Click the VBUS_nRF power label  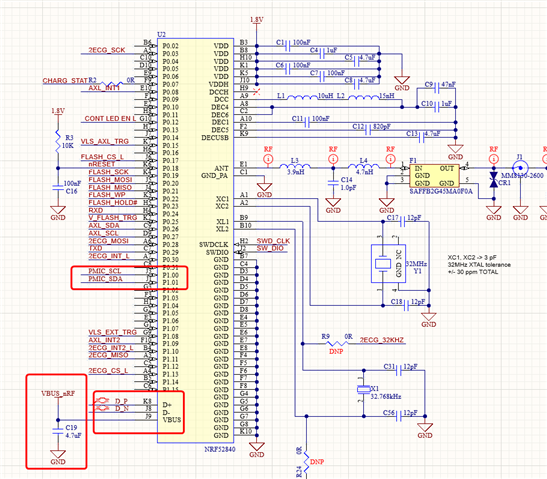click(58, 394)
